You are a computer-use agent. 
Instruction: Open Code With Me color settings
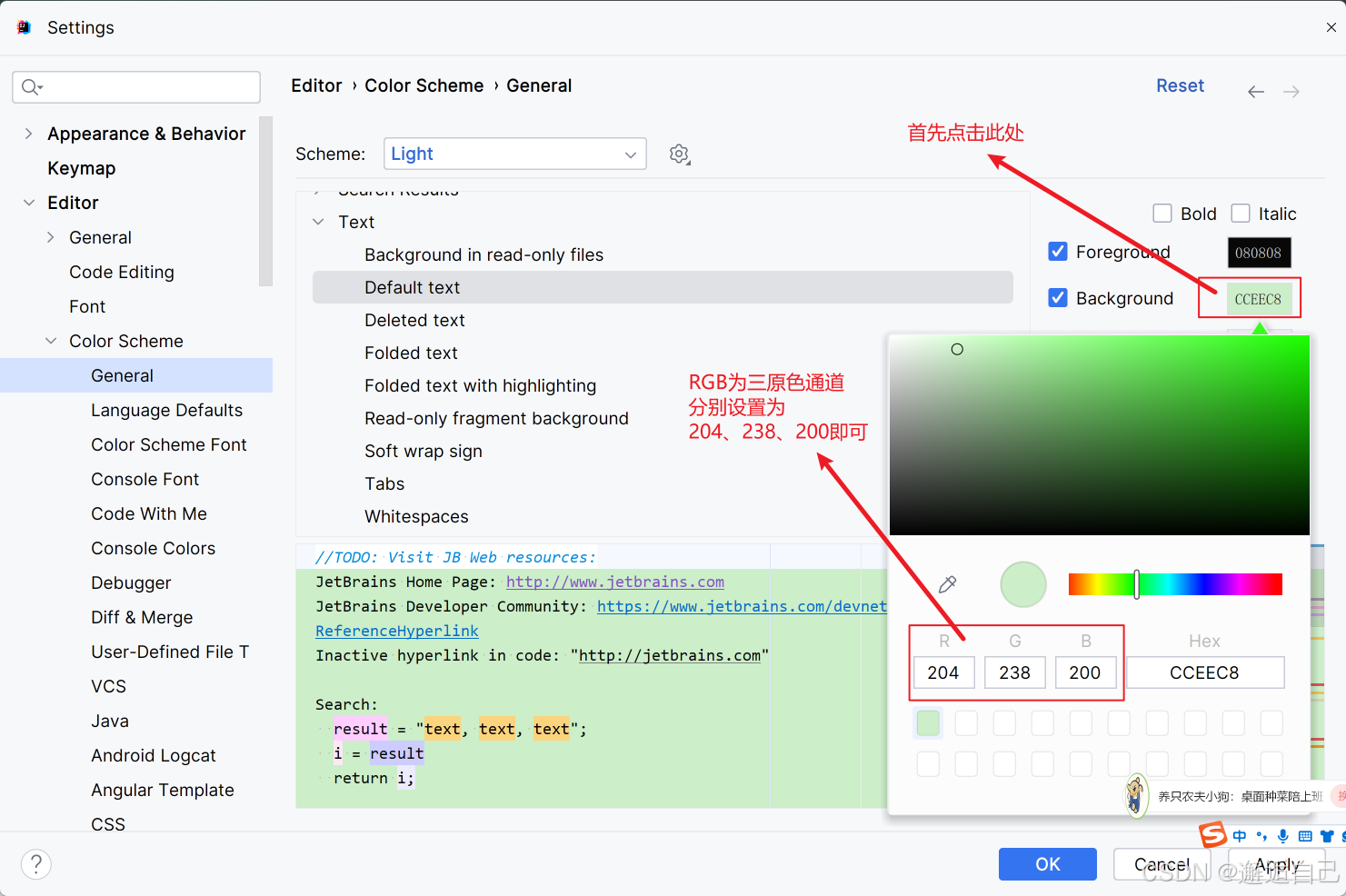(x=149, y=513)
